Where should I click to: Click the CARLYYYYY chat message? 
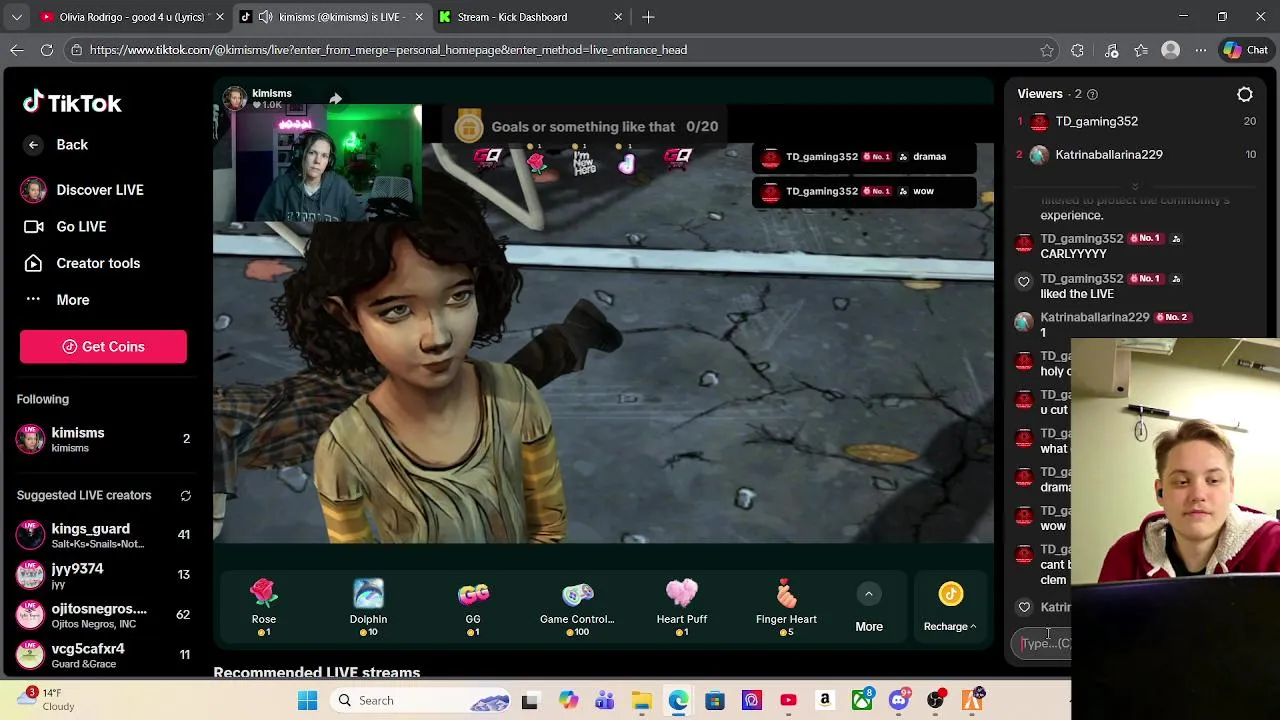click(1073, 254)
